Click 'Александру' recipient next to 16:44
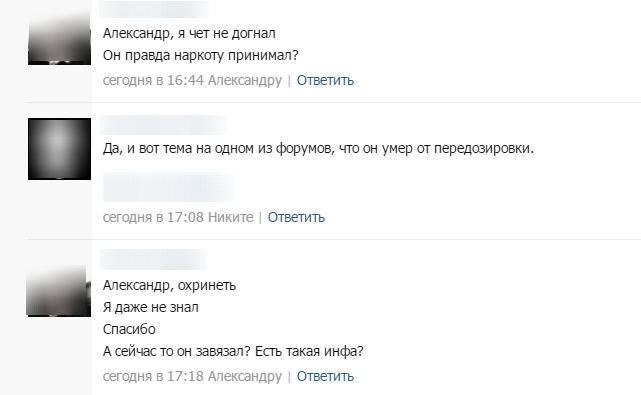The image size is (641, 395). tap(245, 80)
